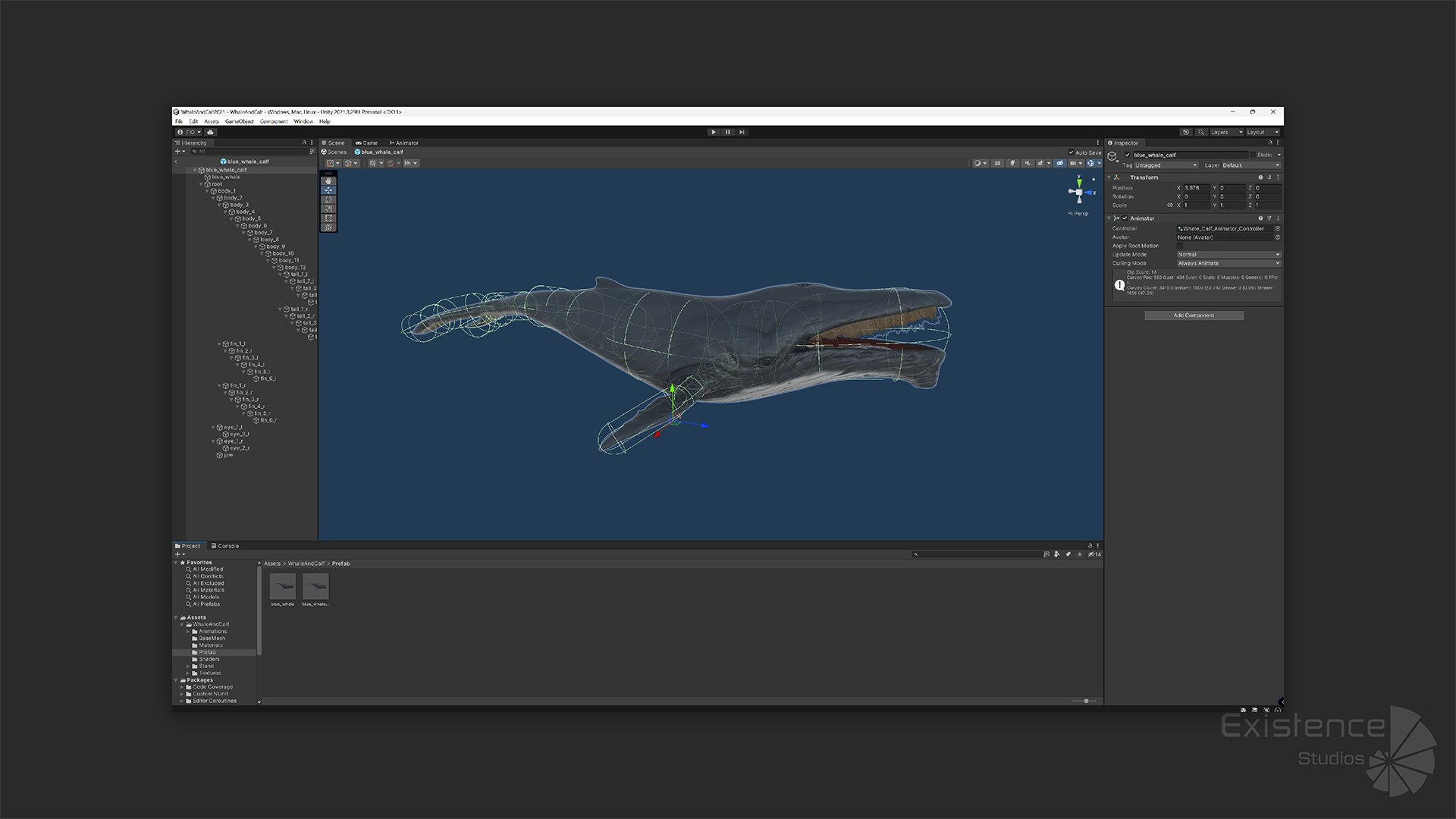Open the global search magnifier icon
Viewport: 1456px width, 819px height.
point(1201,132)
